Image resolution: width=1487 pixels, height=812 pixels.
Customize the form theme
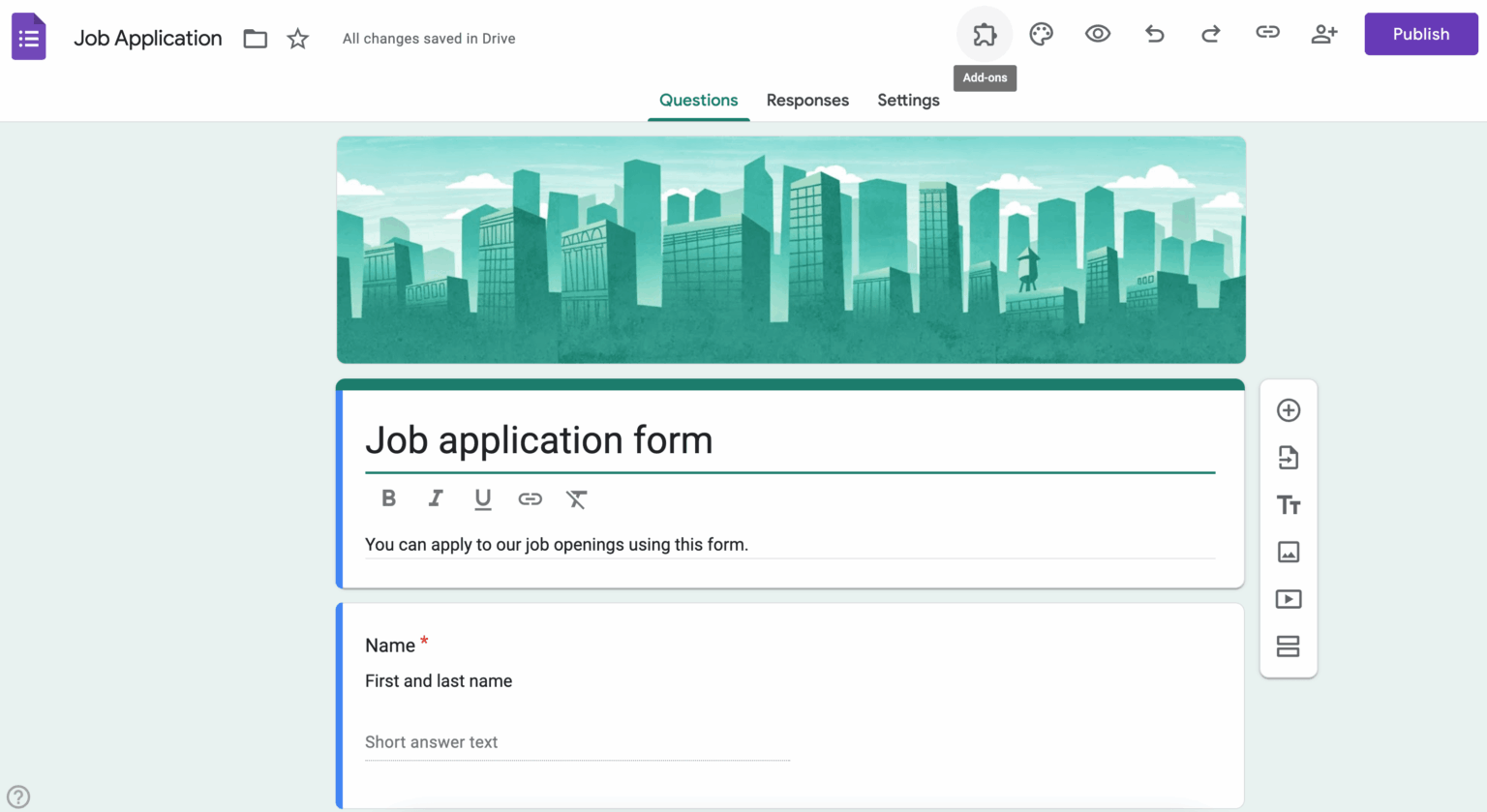(x=1041, y=33)
